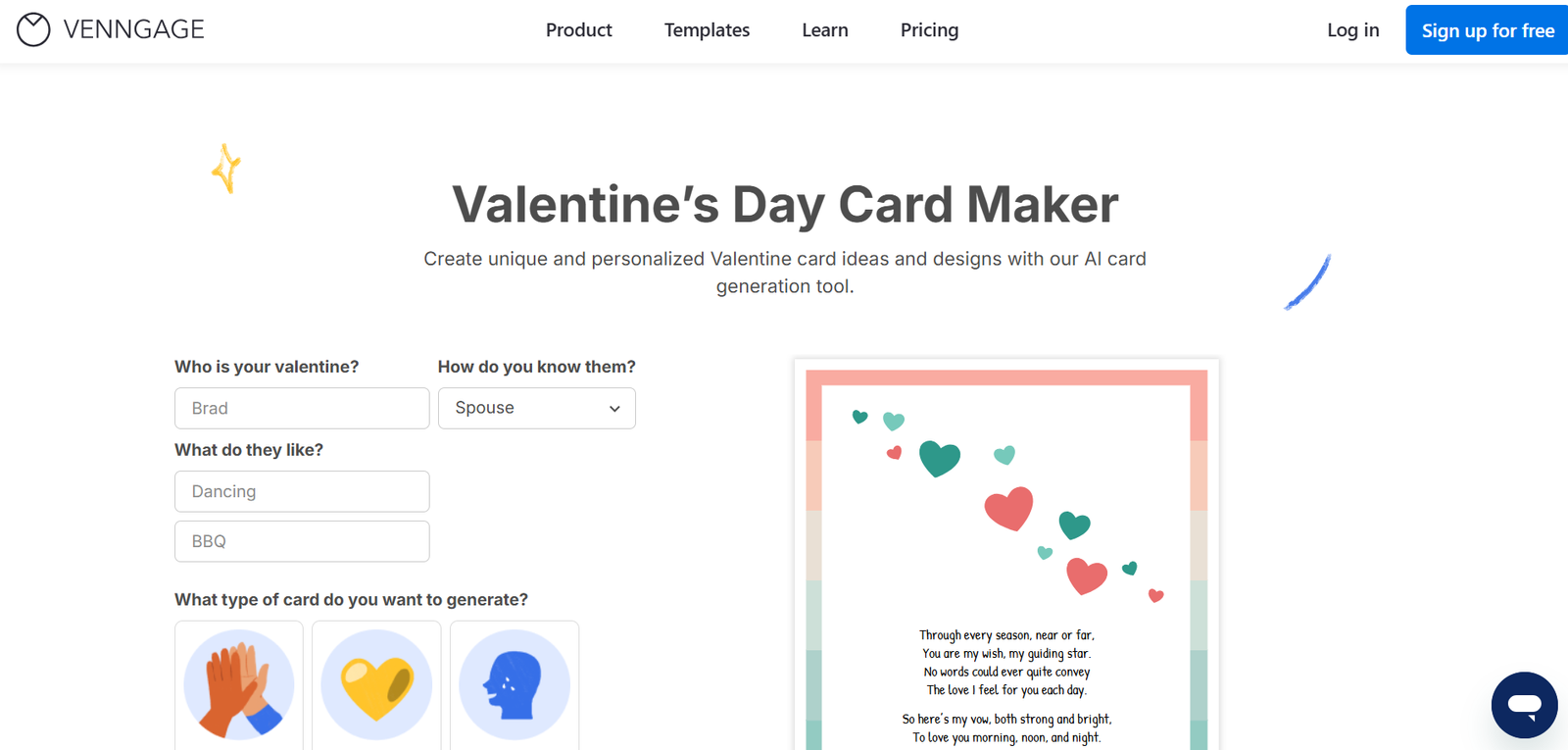Click the large teal heart on card

[x=939, y=458]
